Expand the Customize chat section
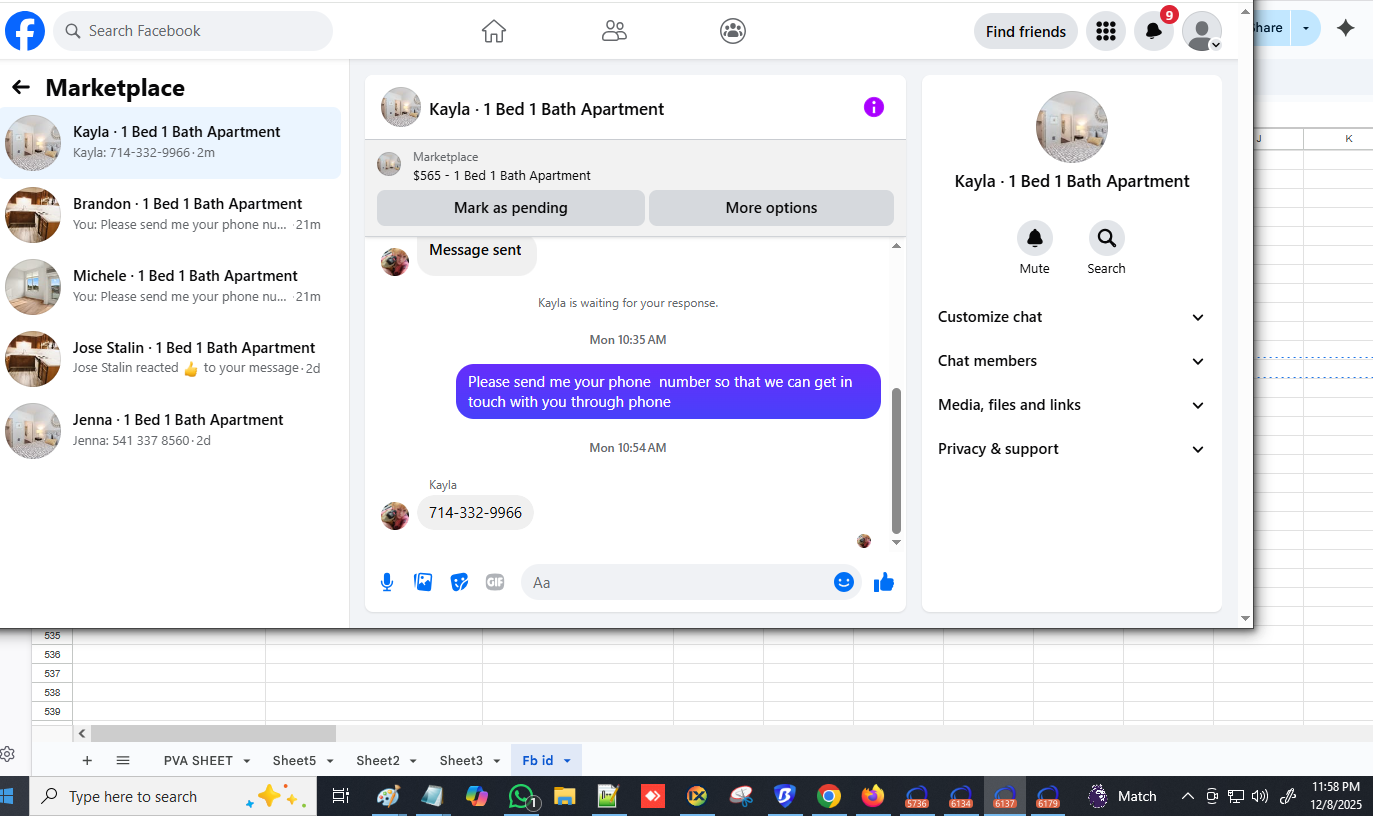The image size is (1373, 816). coord(1072,317)
